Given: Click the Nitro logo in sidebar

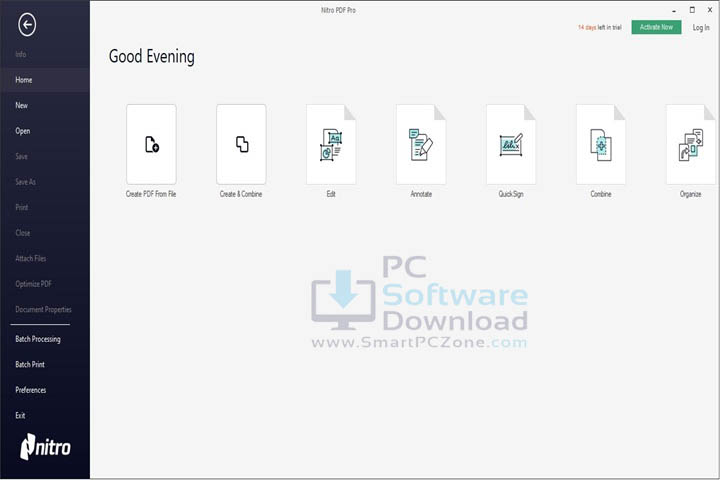Looking at the screenshot, I should (x=45, y=446).
